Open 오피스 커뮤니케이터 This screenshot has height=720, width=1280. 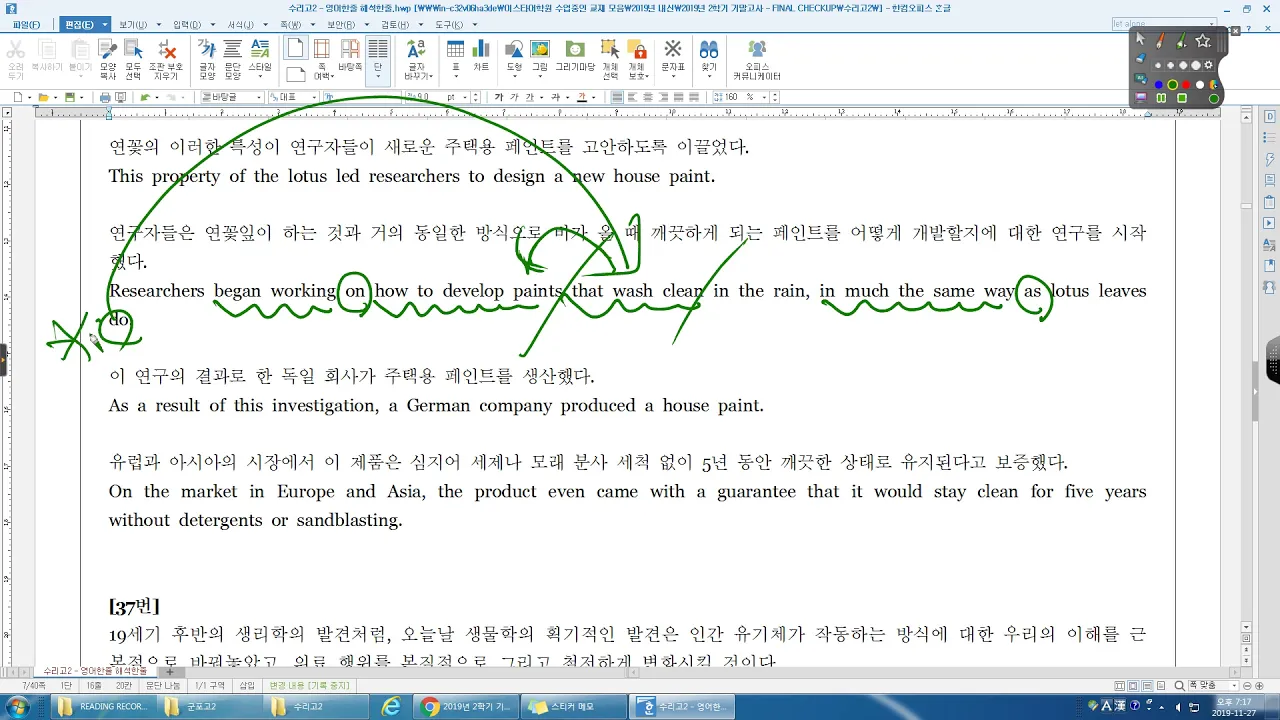757,59
